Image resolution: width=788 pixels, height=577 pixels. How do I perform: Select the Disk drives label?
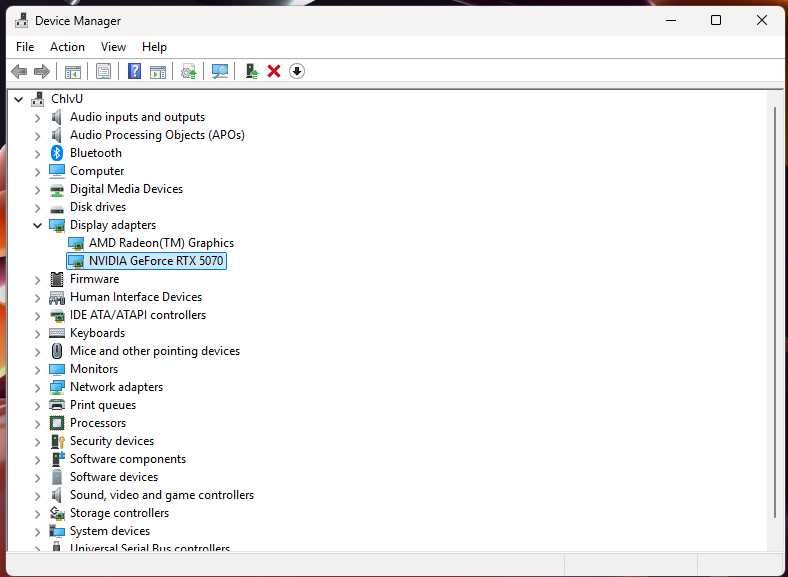point(98,207)
